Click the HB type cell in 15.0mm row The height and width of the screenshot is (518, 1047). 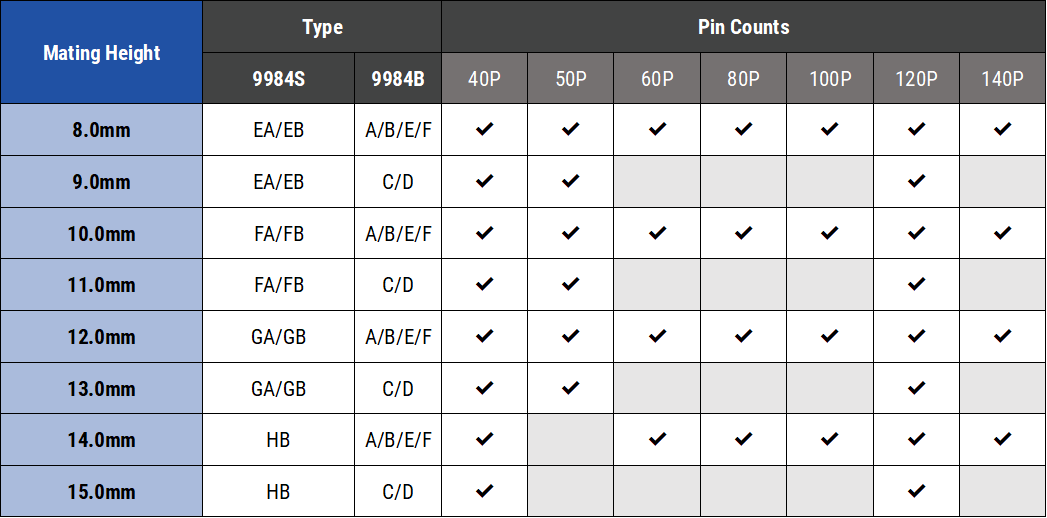(x=278, y=492)
